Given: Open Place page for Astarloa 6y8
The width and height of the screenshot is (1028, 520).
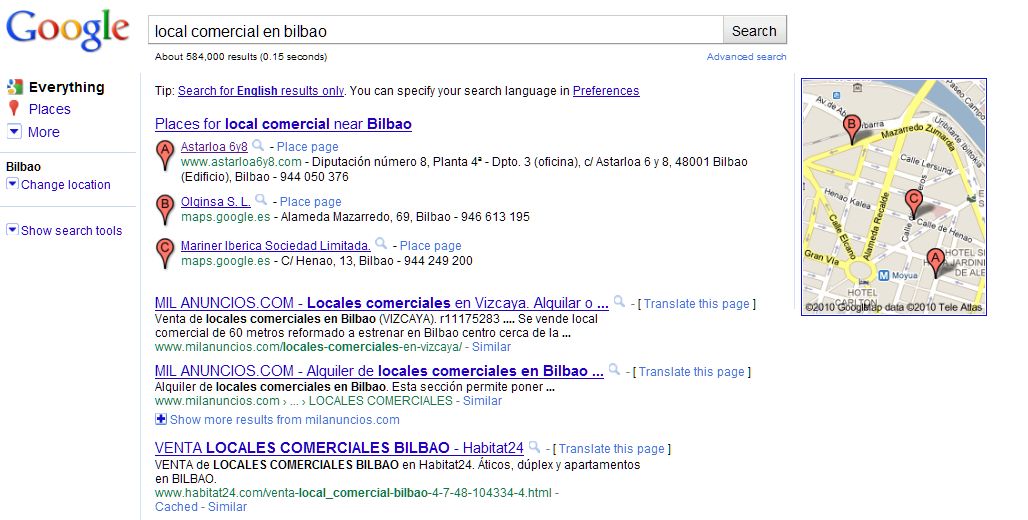Looking at the screenshot, I should click(x=307, y=147).
